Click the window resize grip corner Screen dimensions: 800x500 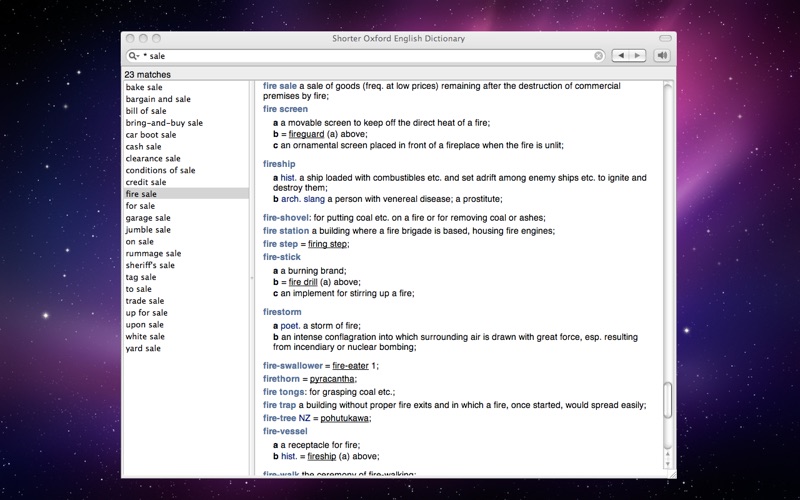click(672, 474)
